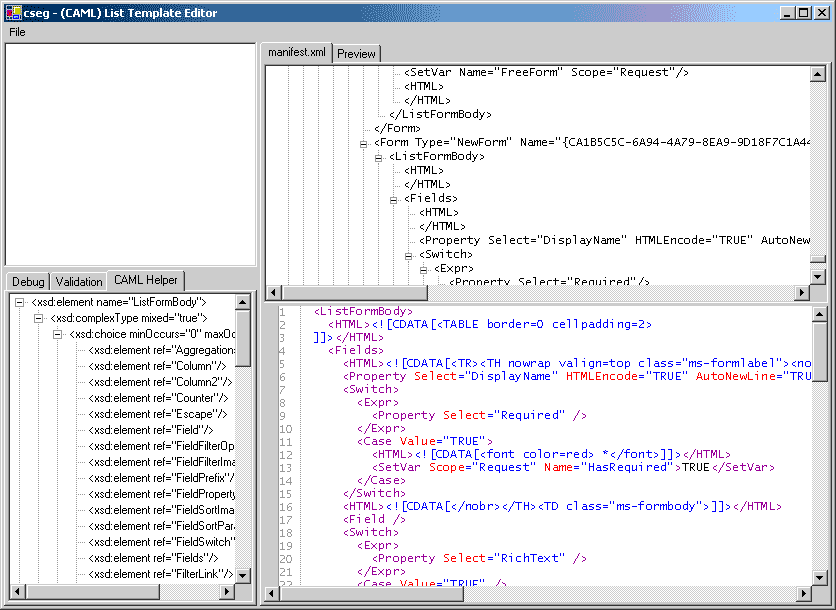Collapse the Switch node in manifest tree
Image resolution: width=836 pixels, height=610 pixels.
pyautogui.click(x=408, y=256)
